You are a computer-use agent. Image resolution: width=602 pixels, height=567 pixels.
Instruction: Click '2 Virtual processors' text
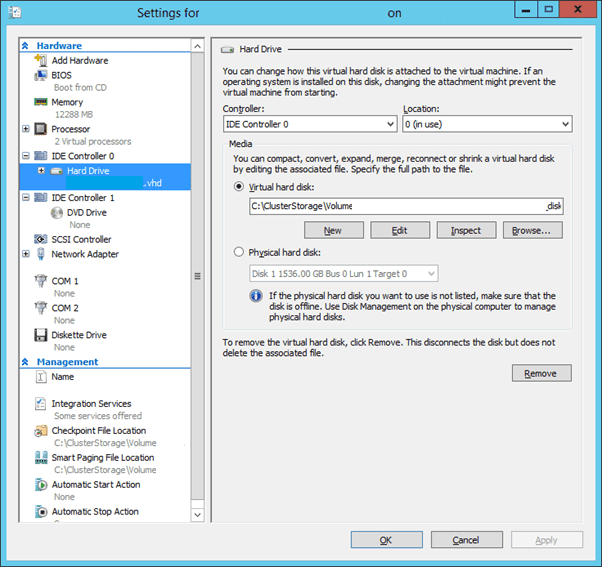coord(93,142)
